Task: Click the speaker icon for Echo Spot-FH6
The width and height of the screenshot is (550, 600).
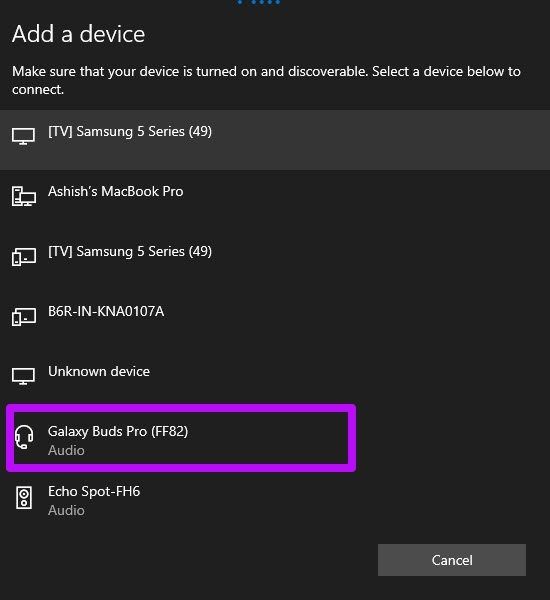Action: (x=24, y=497)
